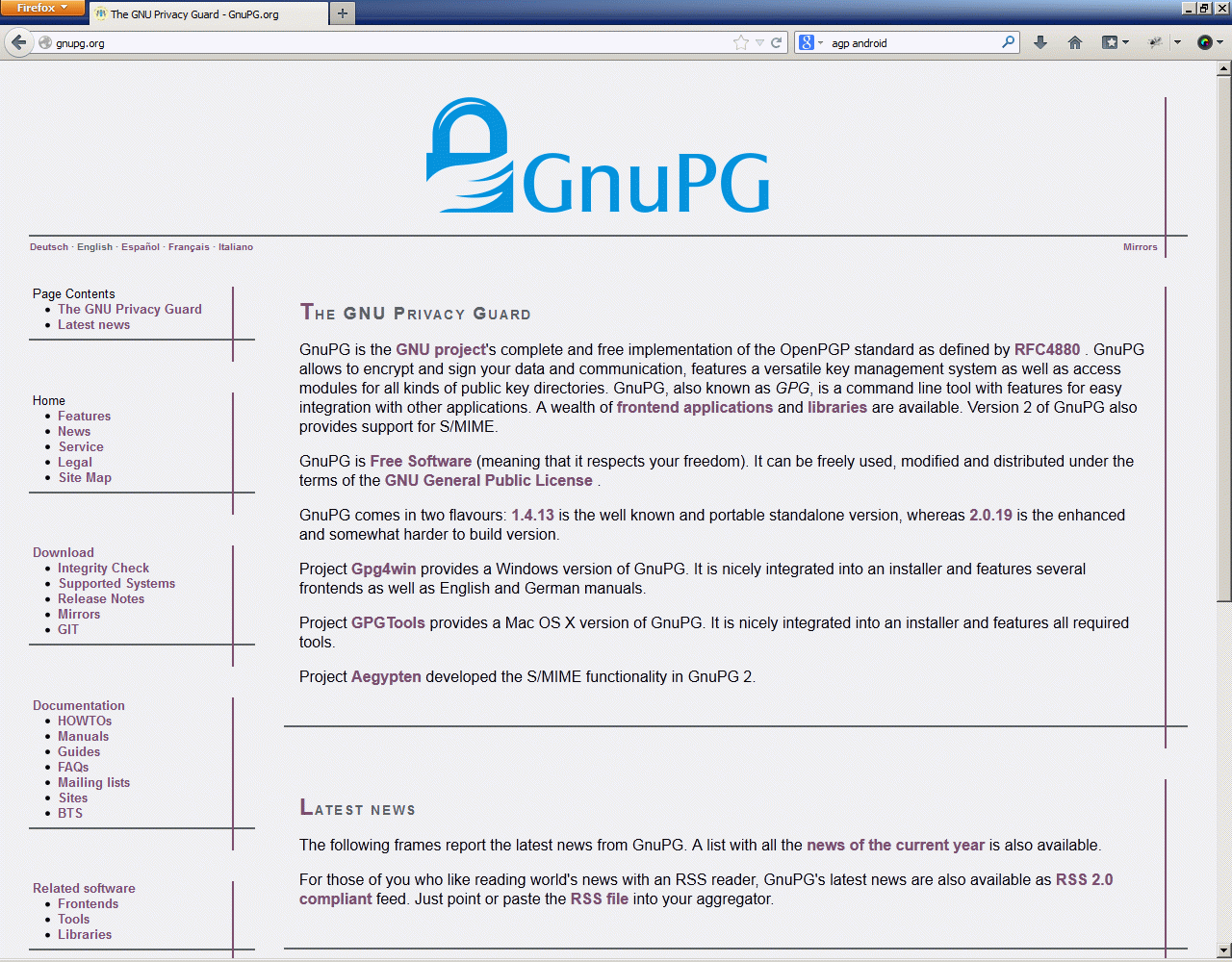Open the GPGTools project link
Viewport: 1232px width, 962px height.
click(x=388, y=623)
